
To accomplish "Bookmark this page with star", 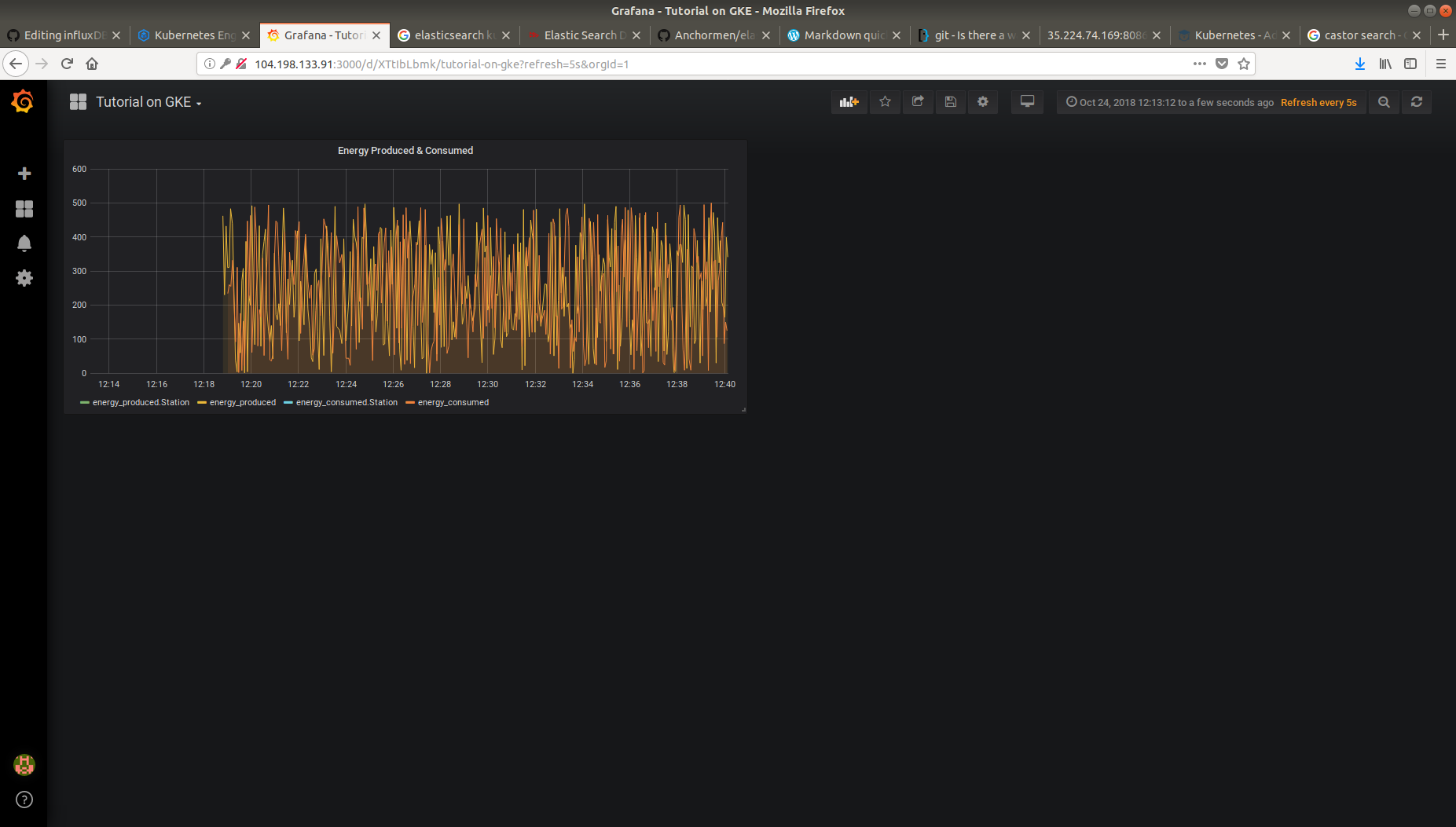I will tap(1243, 64).
